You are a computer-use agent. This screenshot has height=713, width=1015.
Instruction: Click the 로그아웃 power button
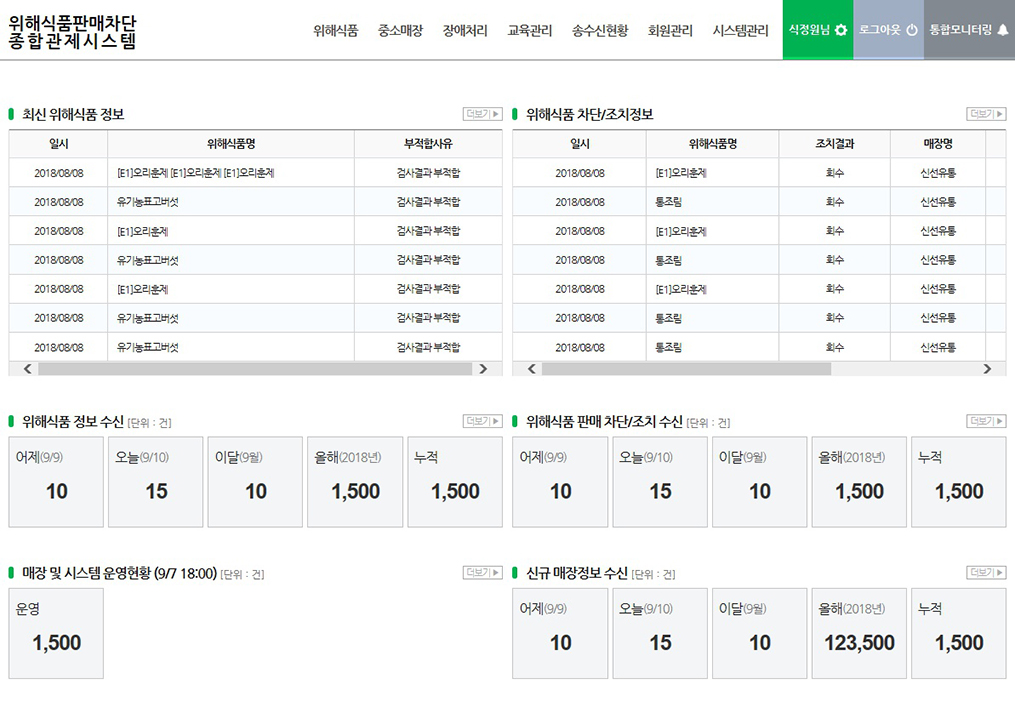pyautogui.click(x=888, y=30)
